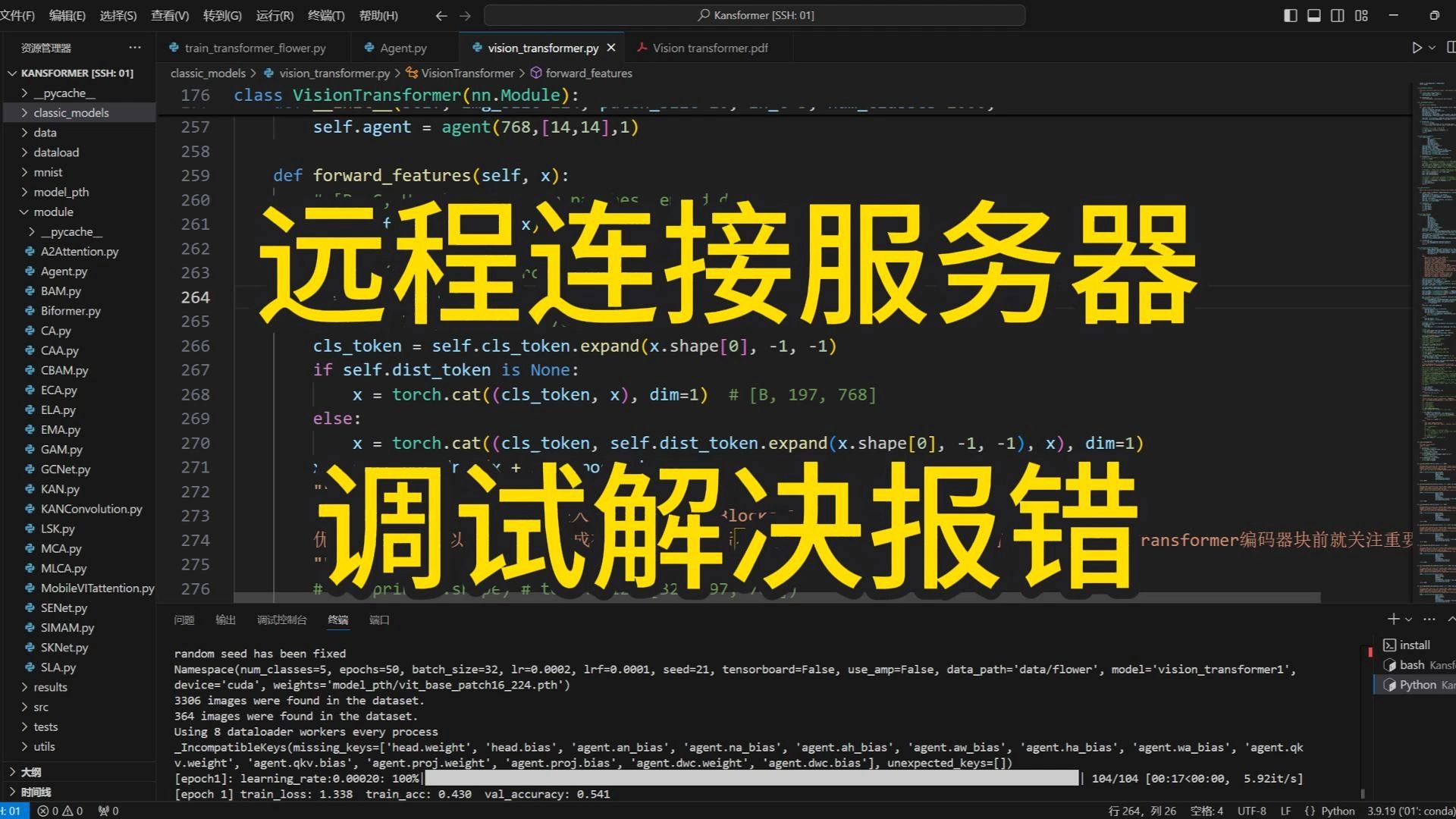The height and width of the screenshot is (819, 1456).
Task: Open 查看(V) menu
Action: click(x=170, y=15)
